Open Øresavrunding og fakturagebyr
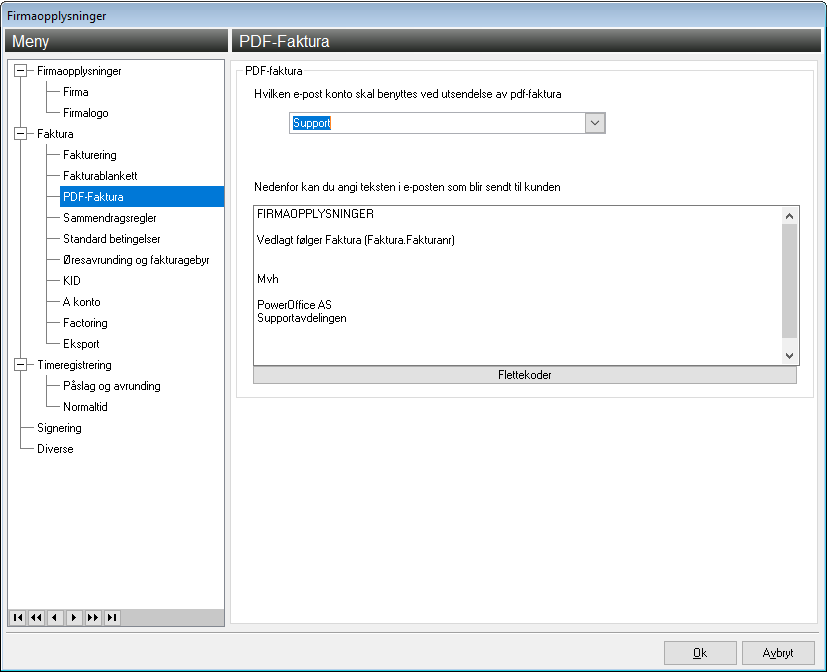This screenshot has height=672, width=827. (x=136, y=260)
